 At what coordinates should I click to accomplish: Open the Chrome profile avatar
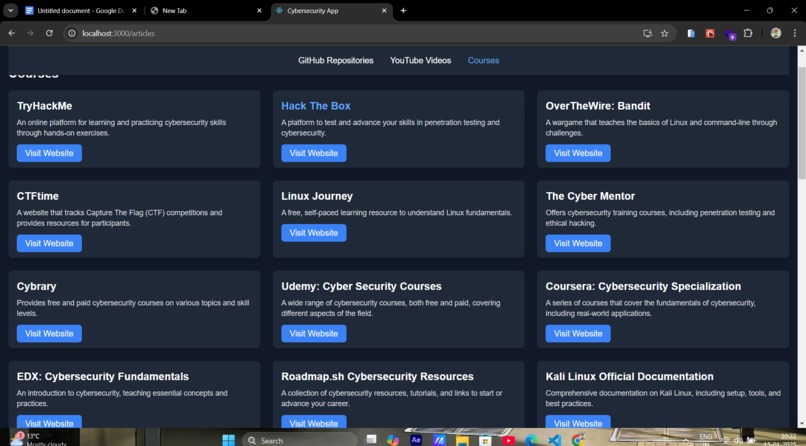click(x=776, y=33)
